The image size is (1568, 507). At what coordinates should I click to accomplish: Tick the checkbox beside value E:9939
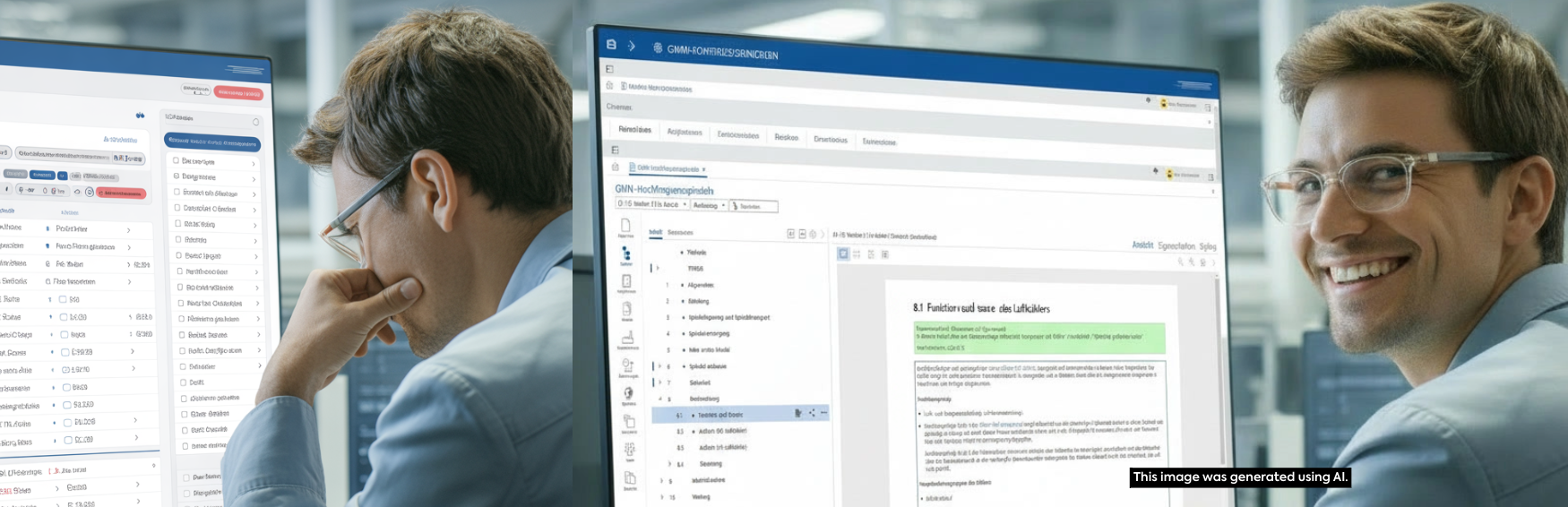click(x=65, y=352)
